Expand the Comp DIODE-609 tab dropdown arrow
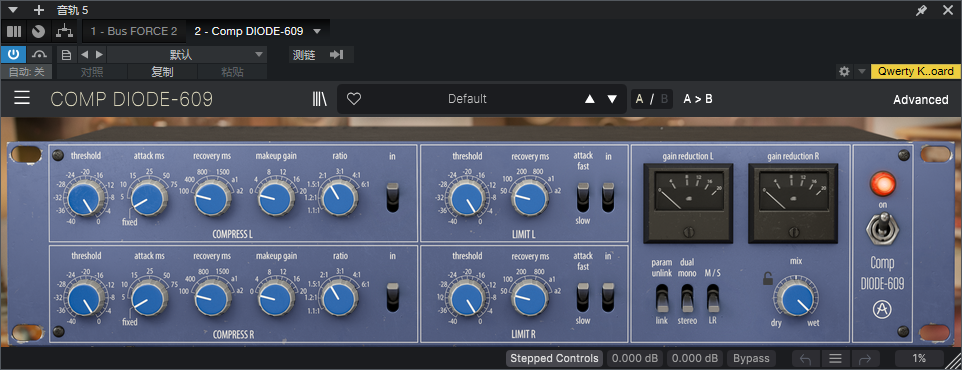Screen dimensions: 962x370 pos(317,31)
